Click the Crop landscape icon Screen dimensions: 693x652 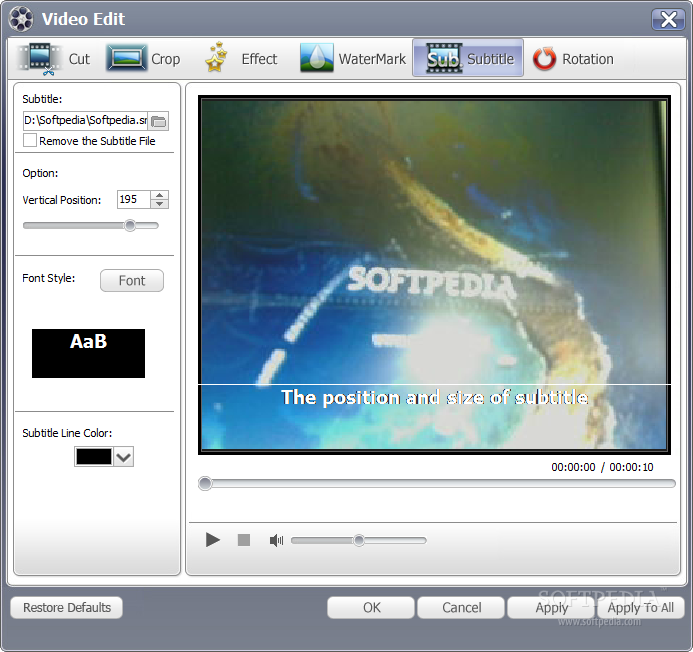point(126,58)
